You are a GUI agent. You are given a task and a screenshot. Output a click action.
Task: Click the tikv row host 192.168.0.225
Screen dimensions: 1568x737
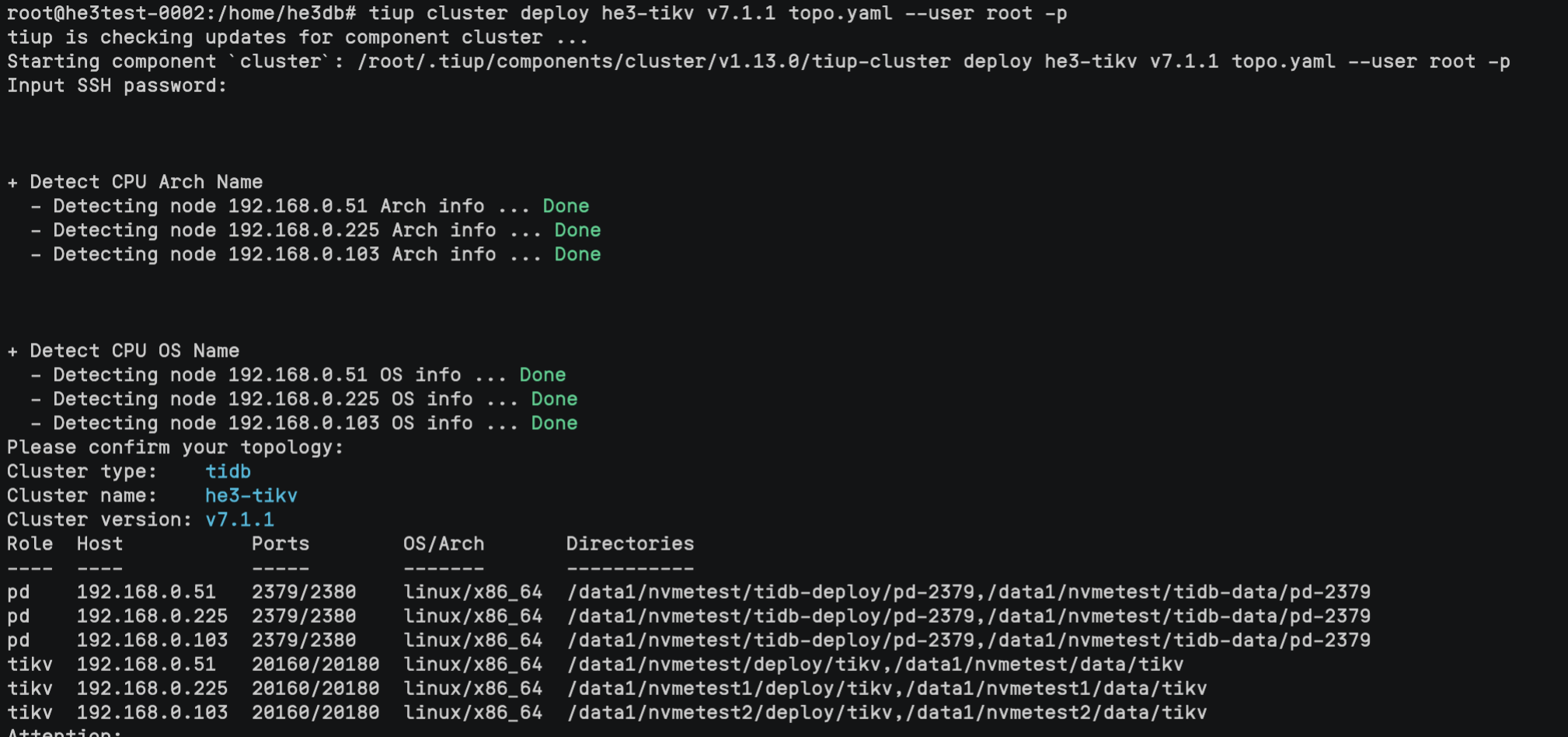pos(152,688)
